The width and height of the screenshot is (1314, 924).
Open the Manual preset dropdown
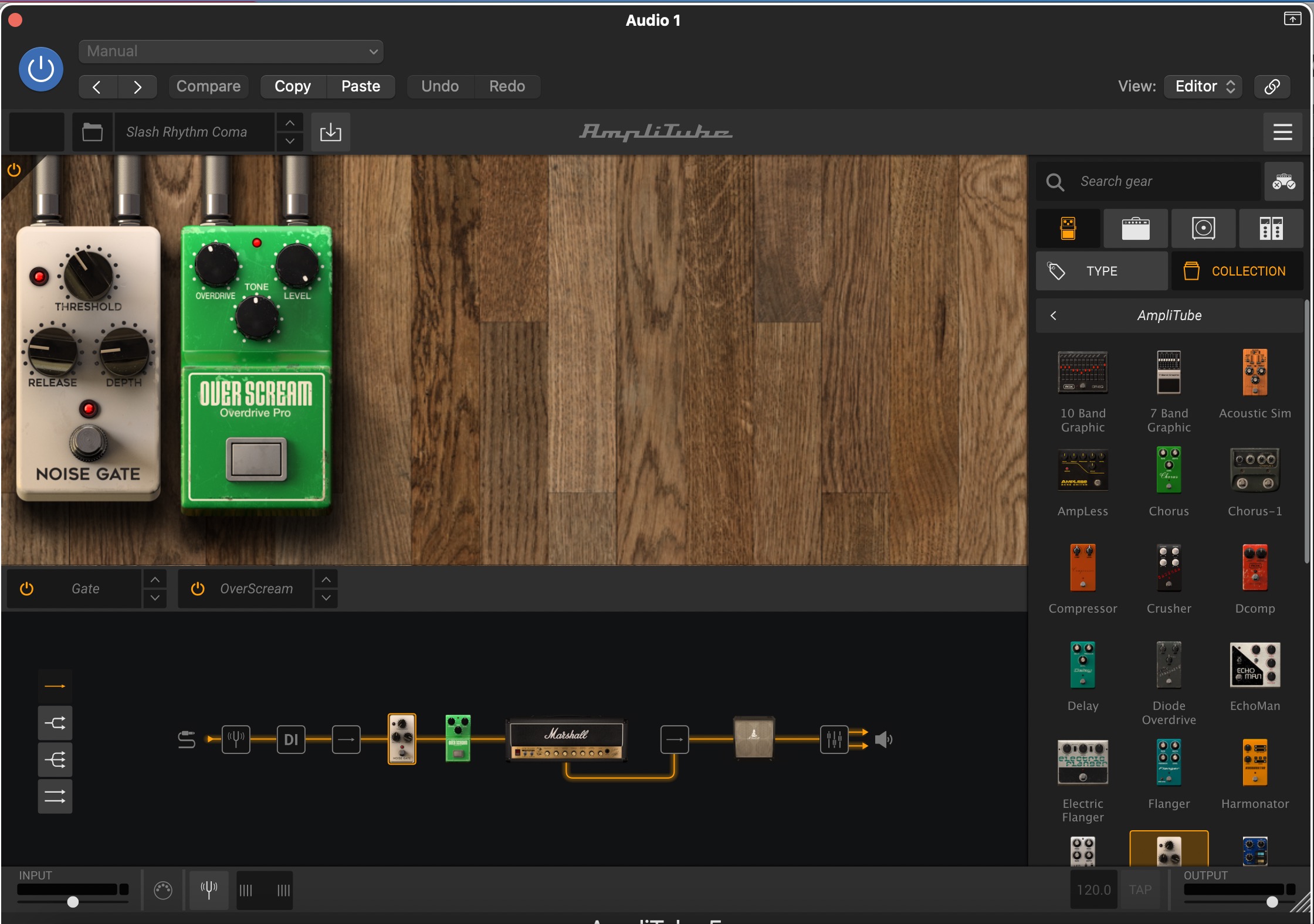[x=231, y=51]
